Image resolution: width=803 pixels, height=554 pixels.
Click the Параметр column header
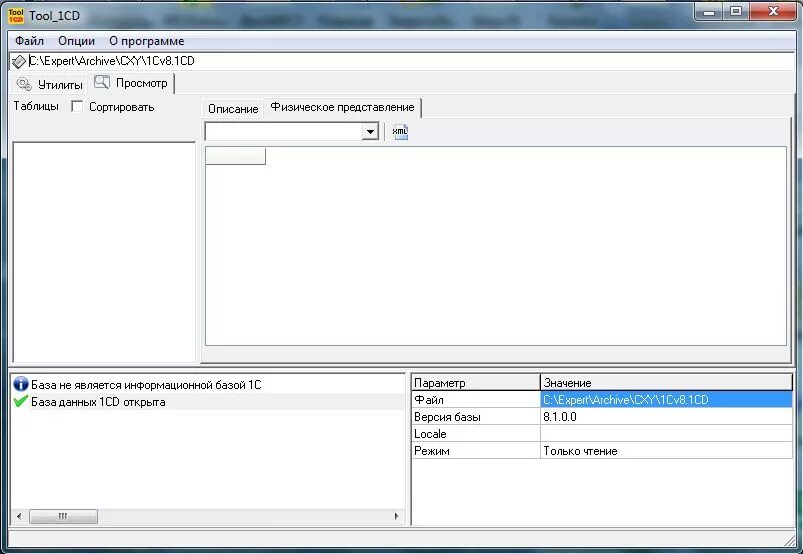tap(476, 382)
